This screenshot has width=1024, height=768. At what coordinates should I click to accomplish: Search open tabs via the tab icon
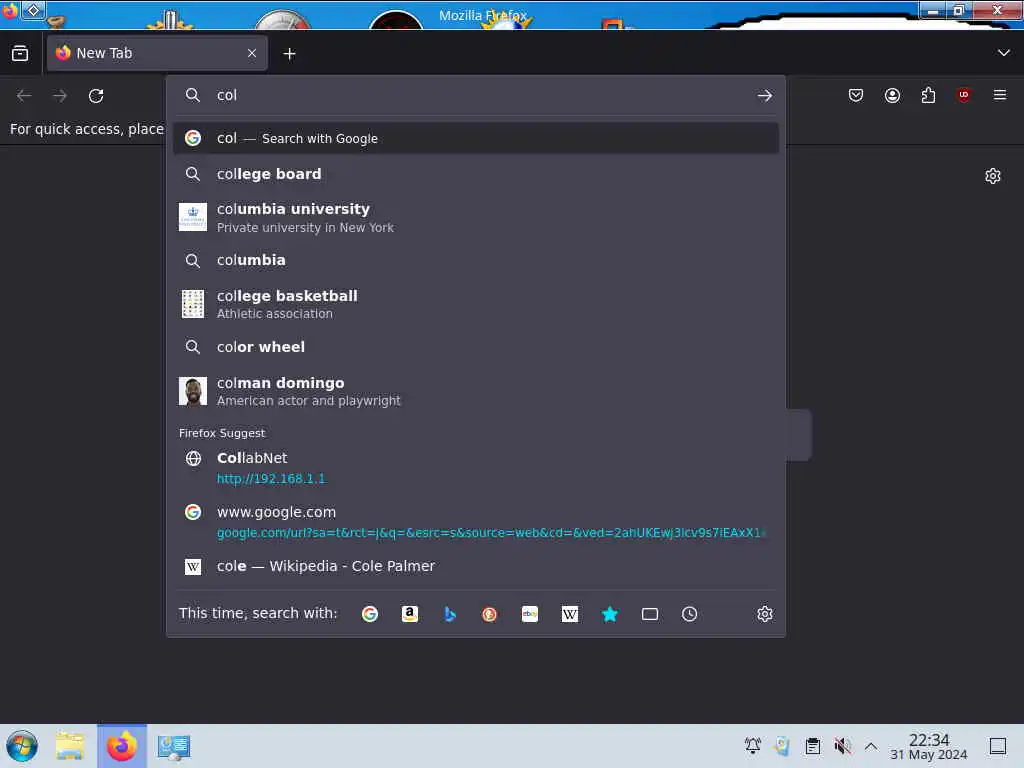point(649,614)
